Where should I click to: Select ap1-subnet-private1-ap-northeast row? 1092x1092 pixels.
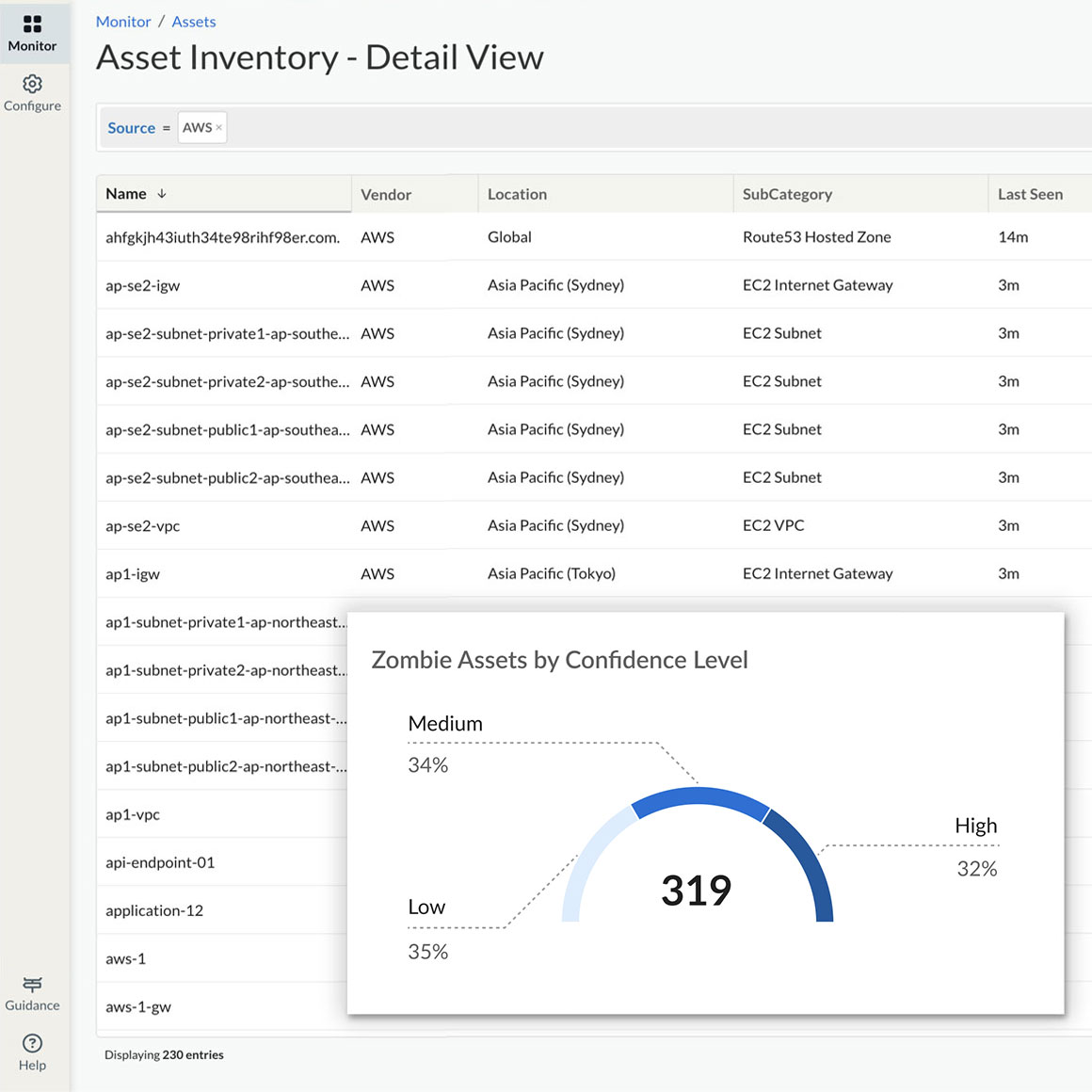coord(221,622)
